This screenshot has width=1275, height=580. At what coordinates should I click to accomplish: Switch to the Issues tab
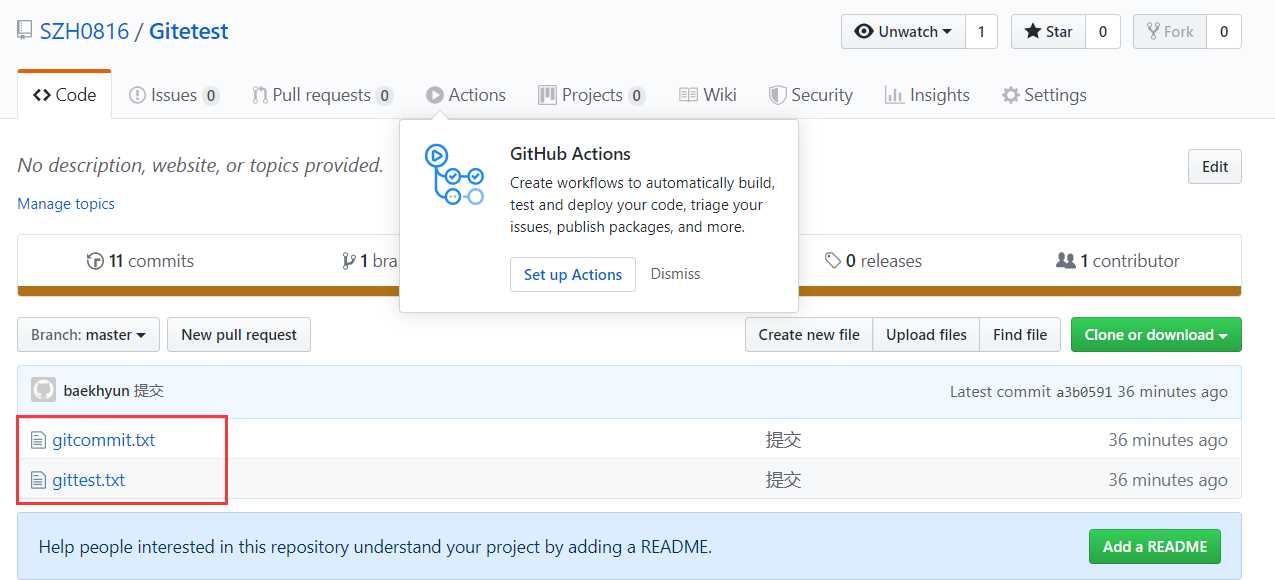coord(173,95)
